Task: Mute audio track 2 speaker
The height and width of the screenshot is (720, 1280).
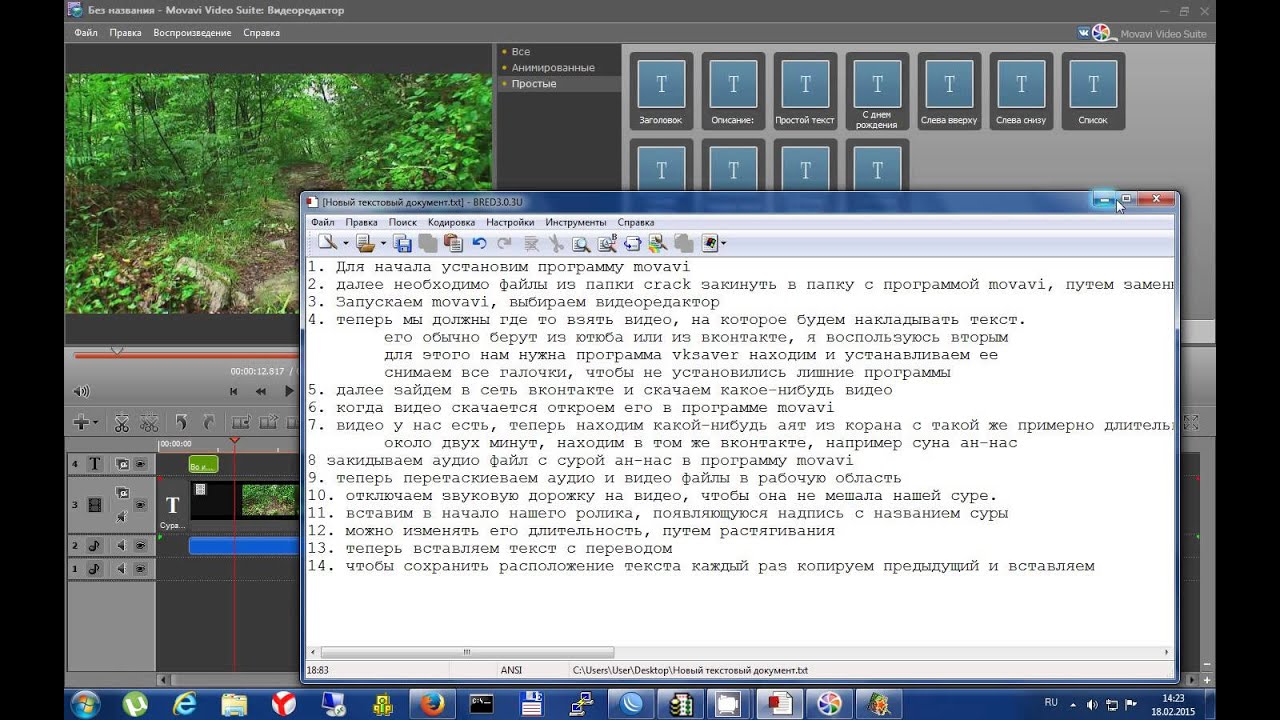Action: [122, 545]
